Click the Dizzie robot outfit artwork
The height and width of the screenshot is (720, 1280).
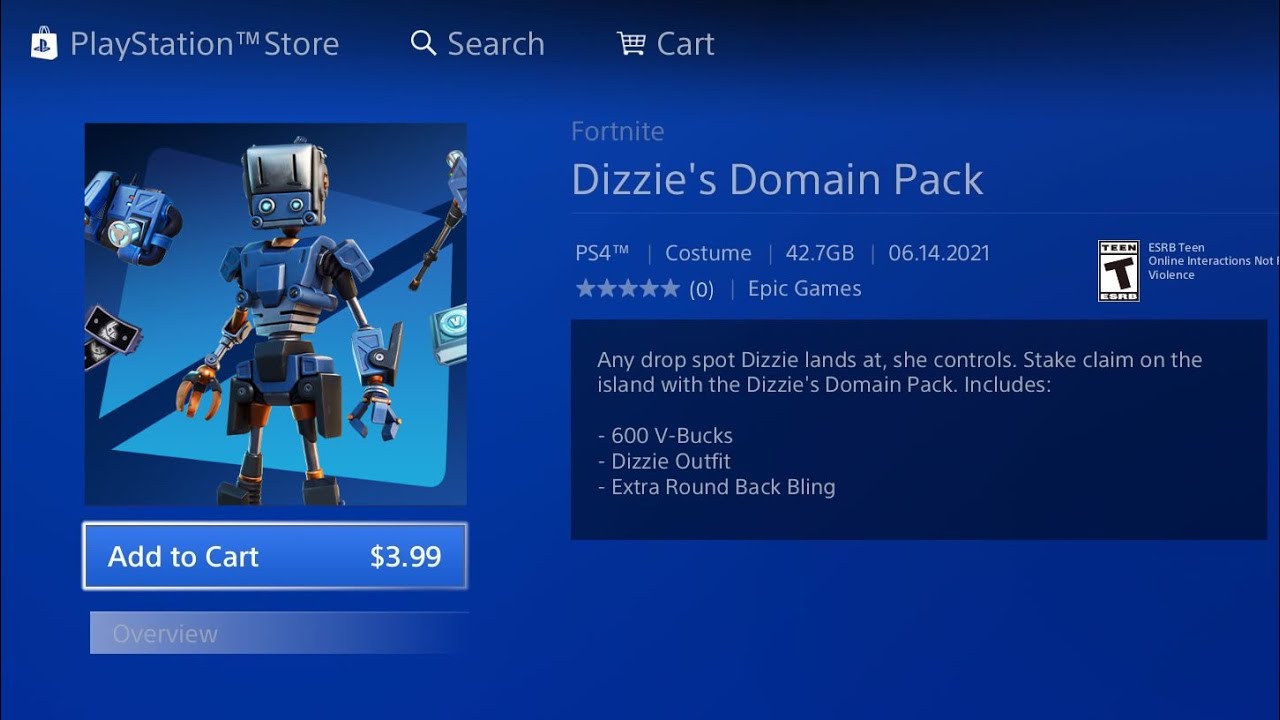(275, 314)
